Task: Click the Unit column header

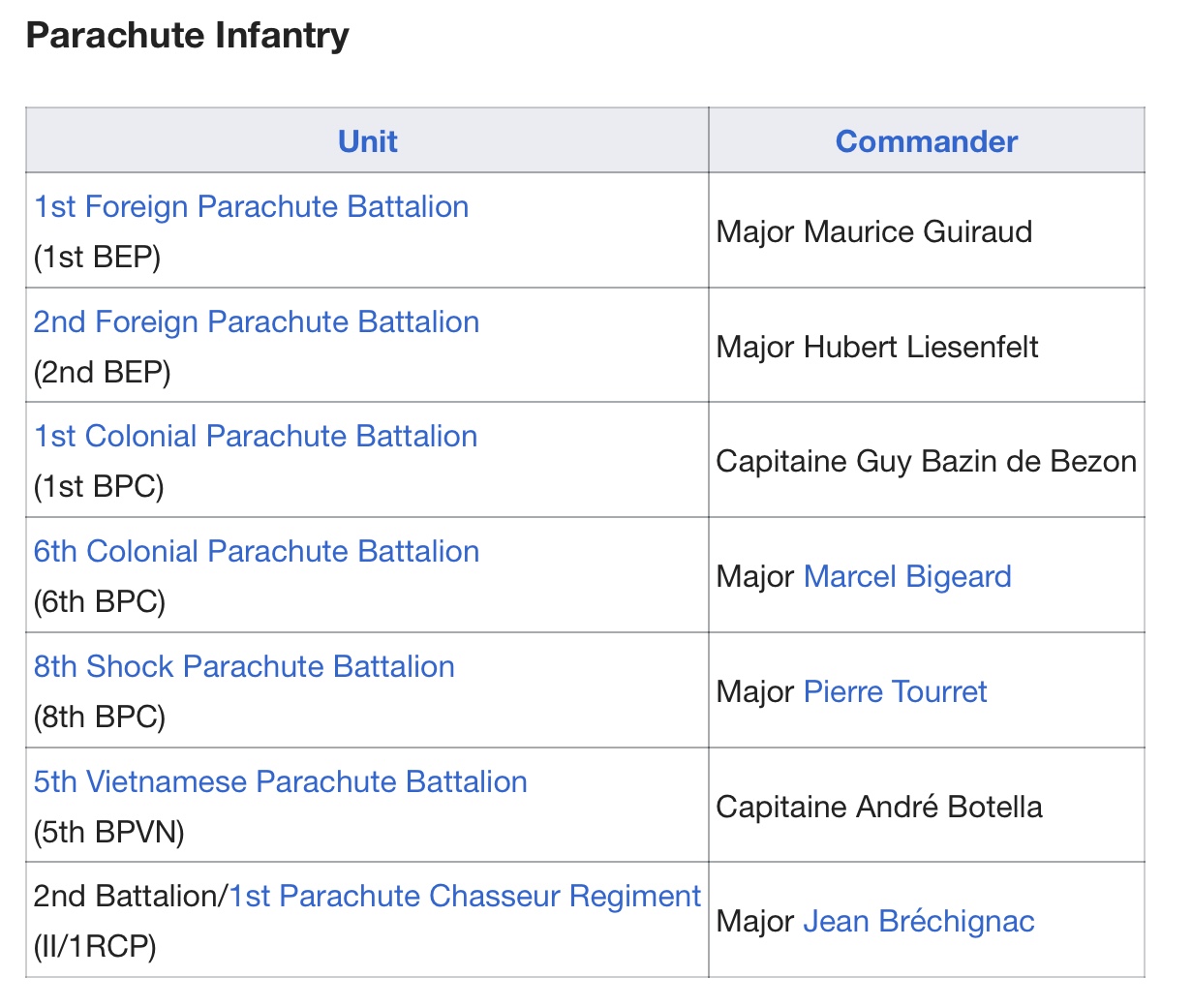Action: tap(368, 141)
